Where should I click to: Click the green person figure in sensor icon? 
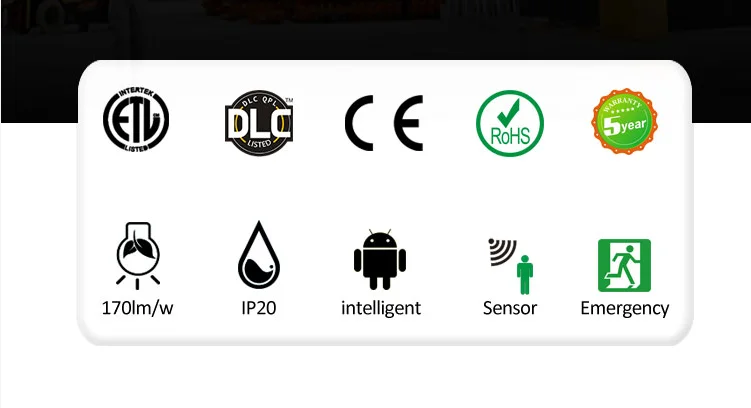click(525, 275)
